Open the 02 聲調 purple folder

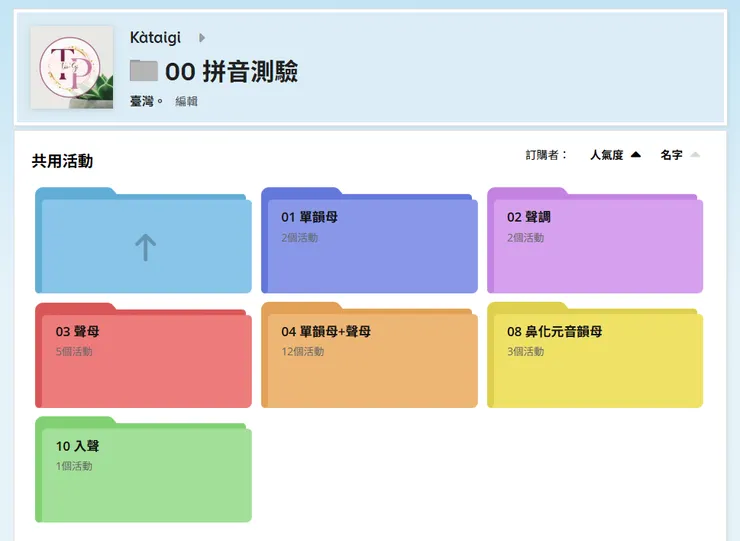(x=595, y=246)
